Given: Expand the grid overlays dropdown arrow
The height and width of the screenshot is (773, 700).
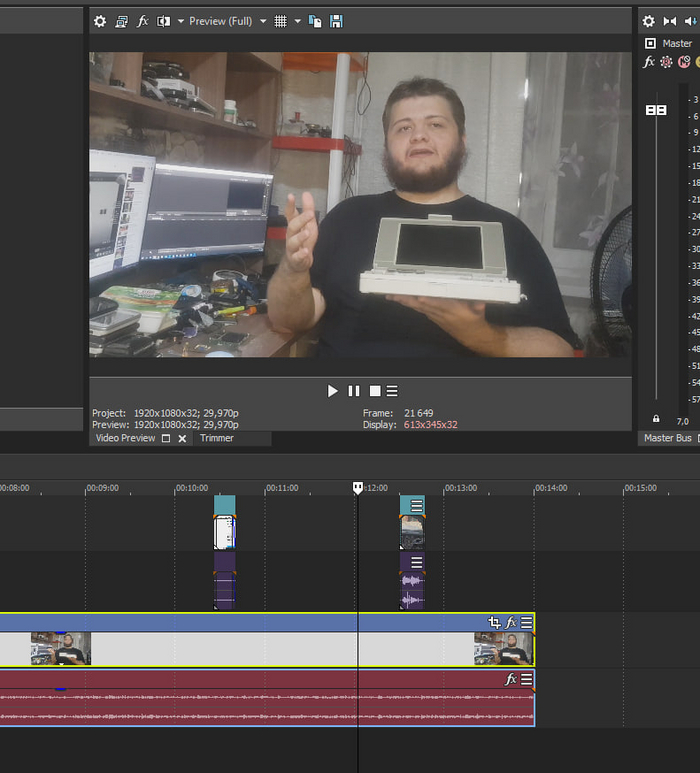Looking at the screenshot, I should [297, 21].
